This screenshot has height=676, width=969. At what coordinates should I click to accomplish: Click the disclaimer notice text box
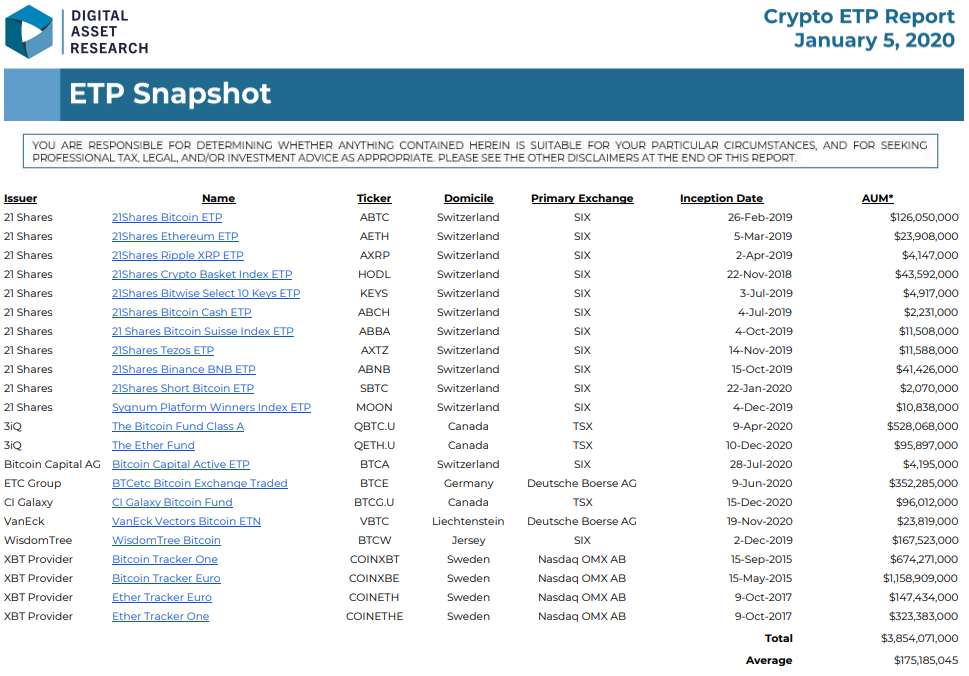click(x=480, y=151)
